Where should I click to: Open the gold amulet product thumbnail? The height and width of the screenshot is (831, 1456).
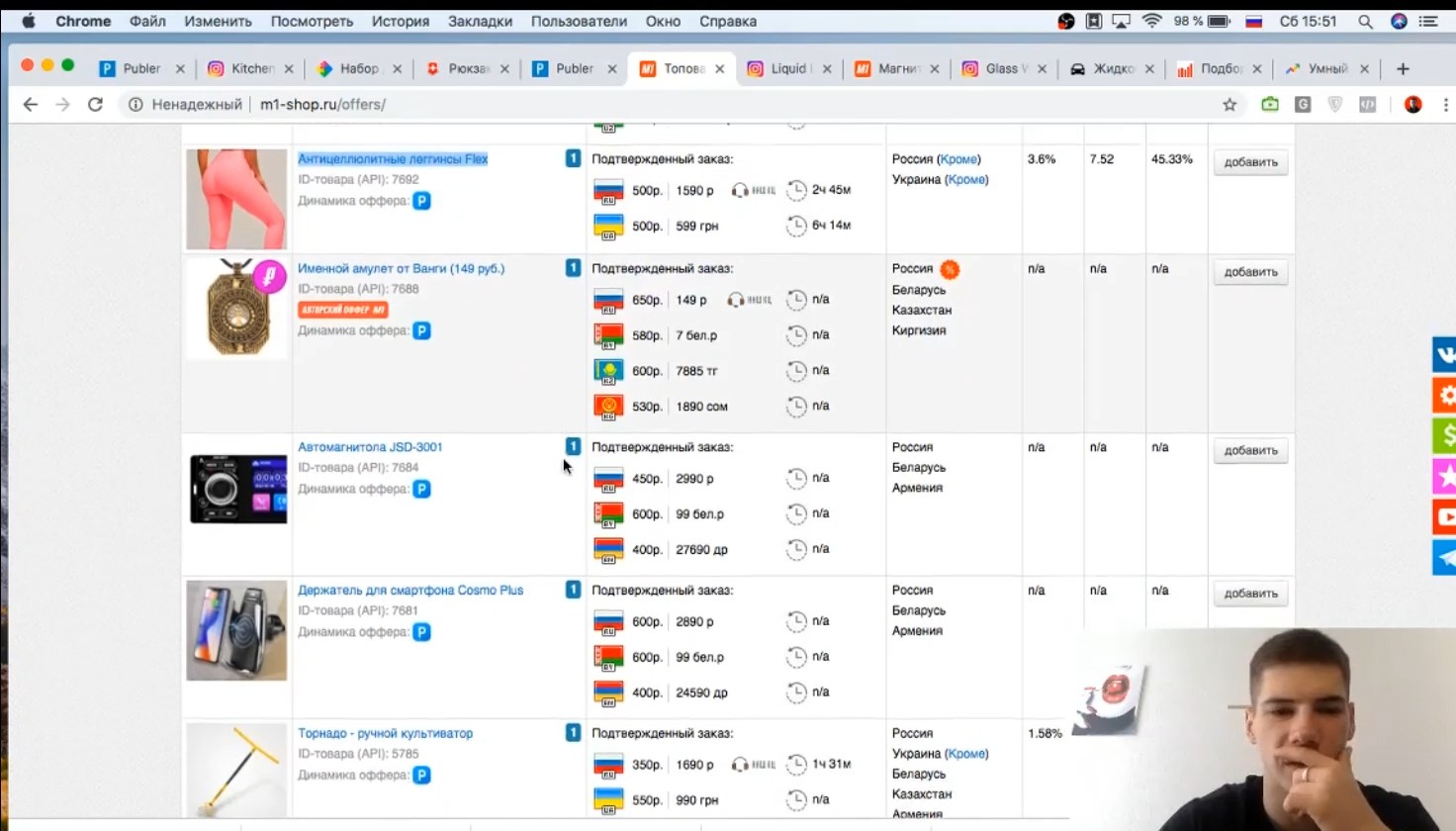236,309
